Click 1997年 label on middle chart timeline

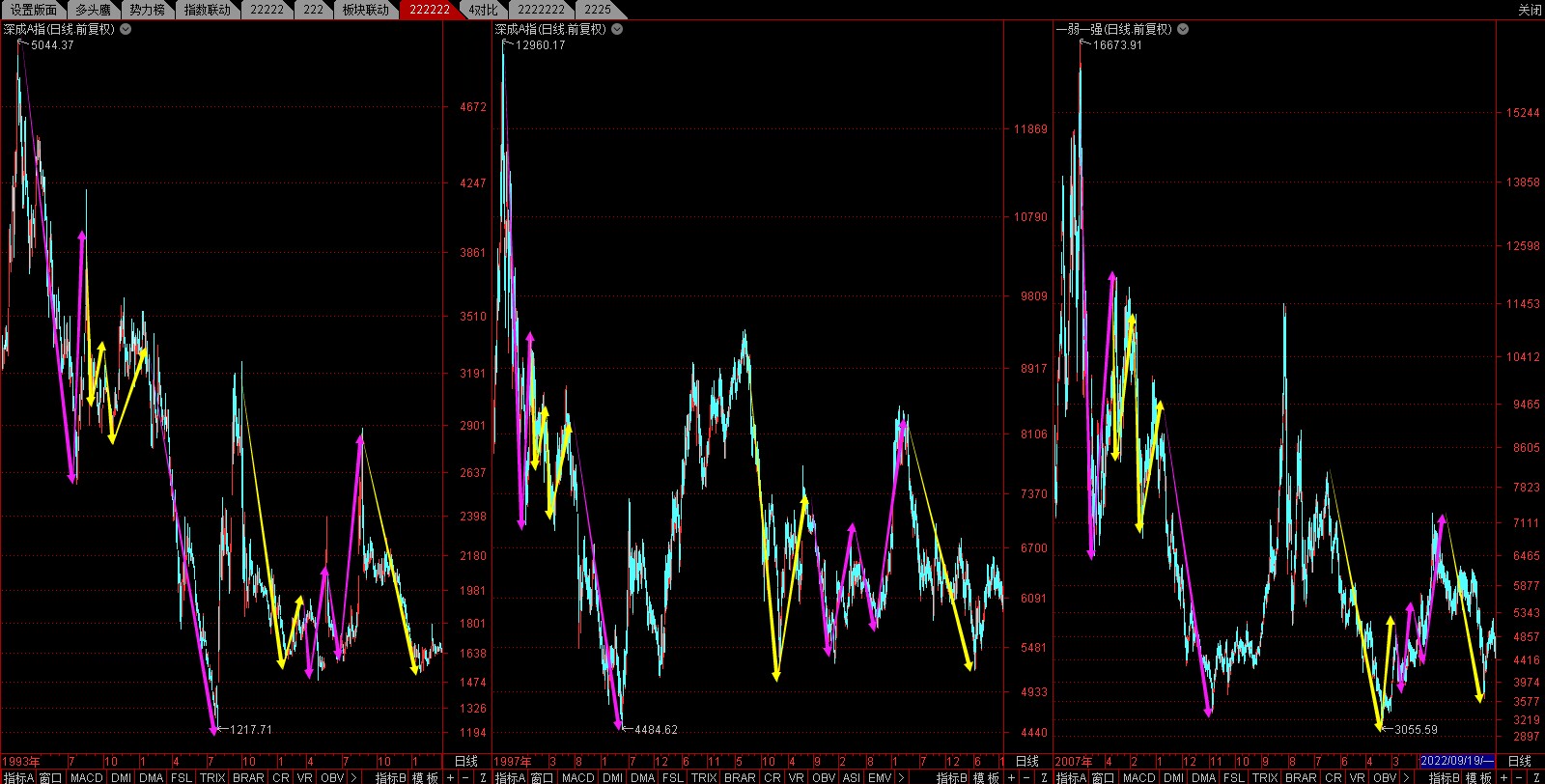point(513,762)
